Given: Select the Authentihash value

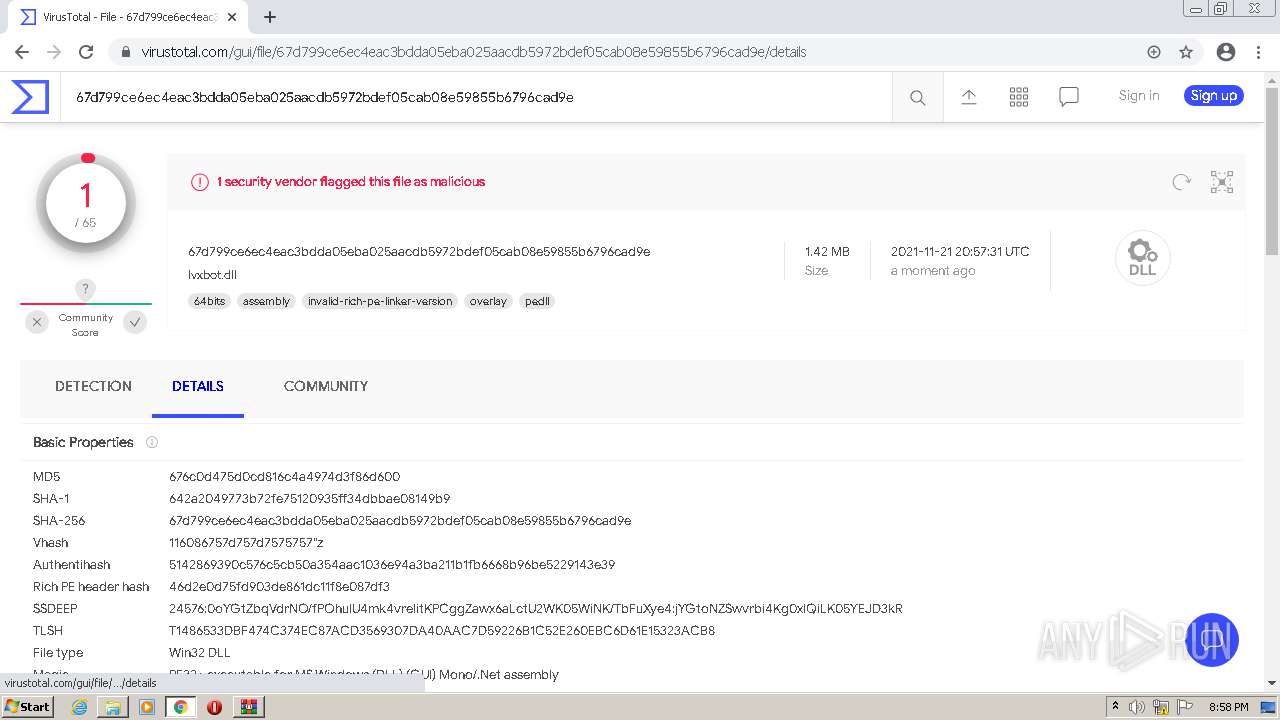Looking at the screenshot, I should tap(392, 565).
